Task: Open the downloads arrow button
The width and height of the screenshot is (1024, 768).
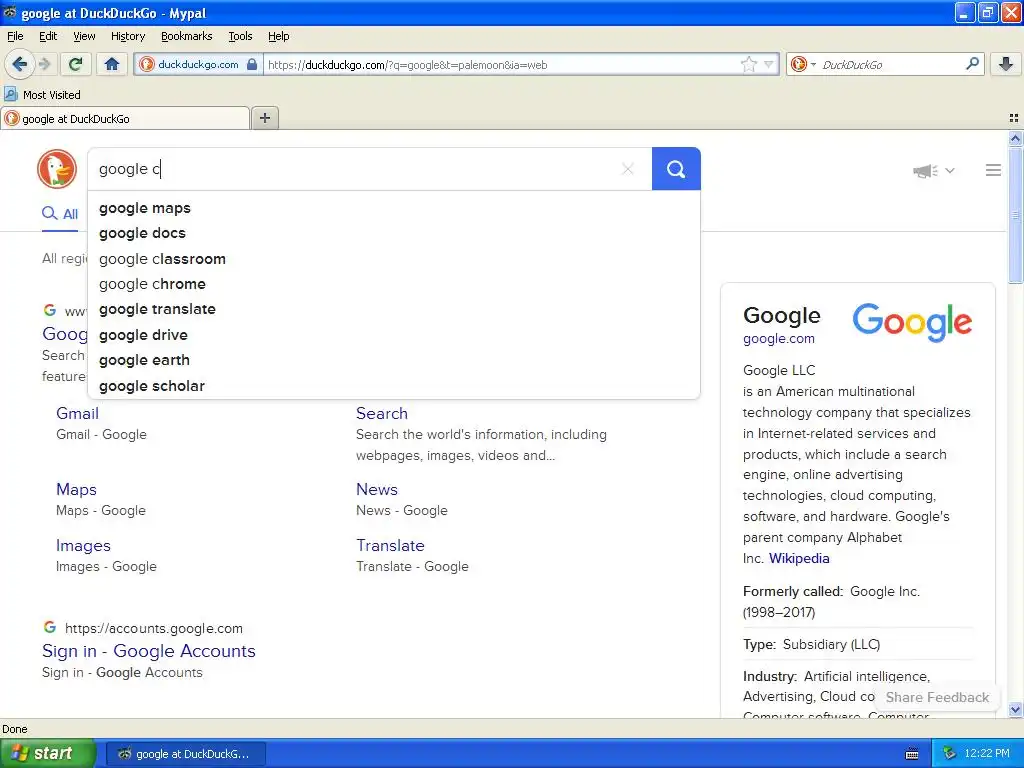Action: 1006,64
